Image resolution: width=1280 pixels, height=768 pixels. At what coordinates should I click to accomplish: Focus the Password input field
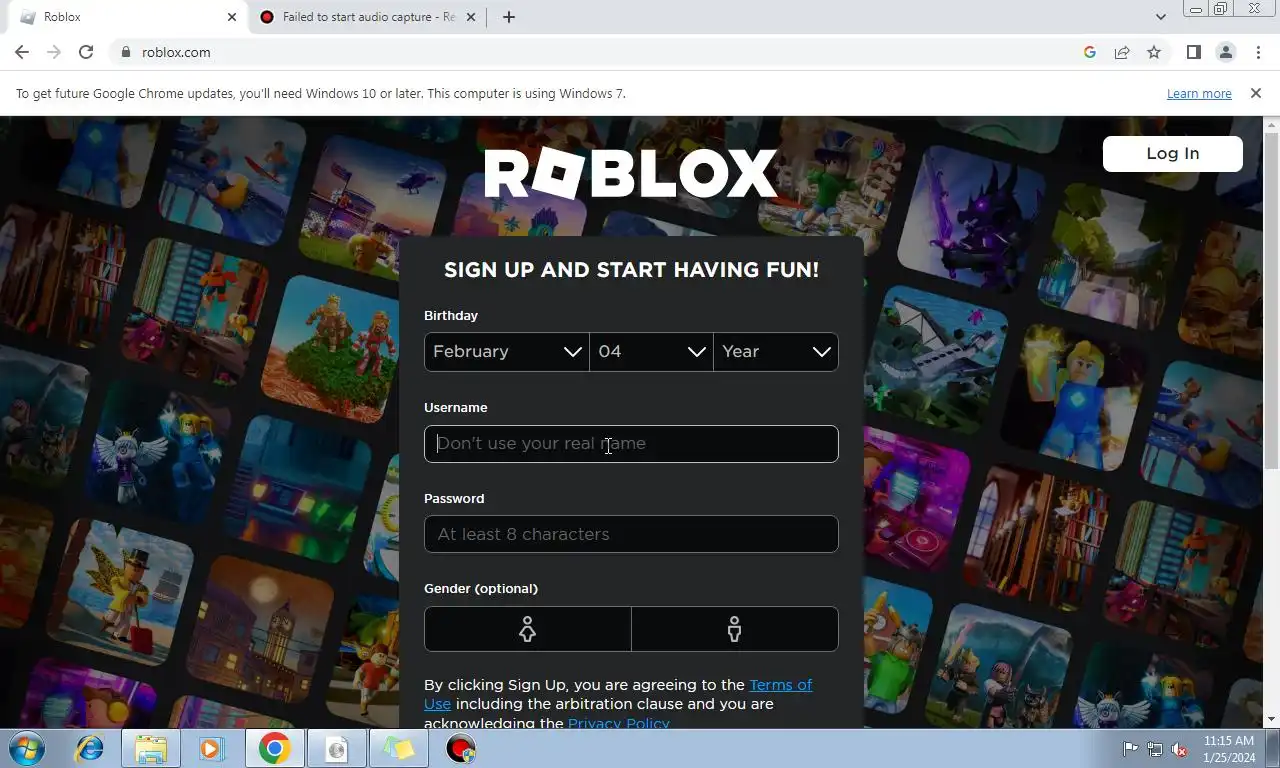tap(631, 534)
